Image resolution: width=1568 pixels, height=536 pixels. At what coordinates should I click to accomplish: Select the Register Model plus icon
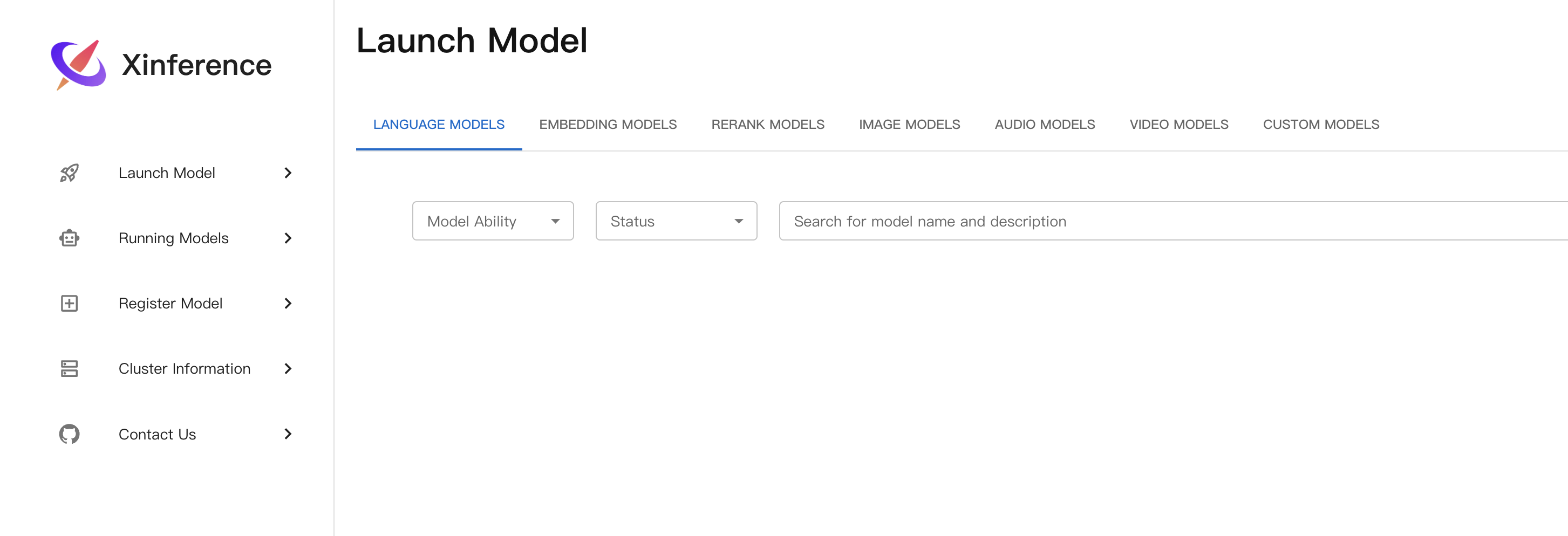pyautogui.click(x=69, y=303)
